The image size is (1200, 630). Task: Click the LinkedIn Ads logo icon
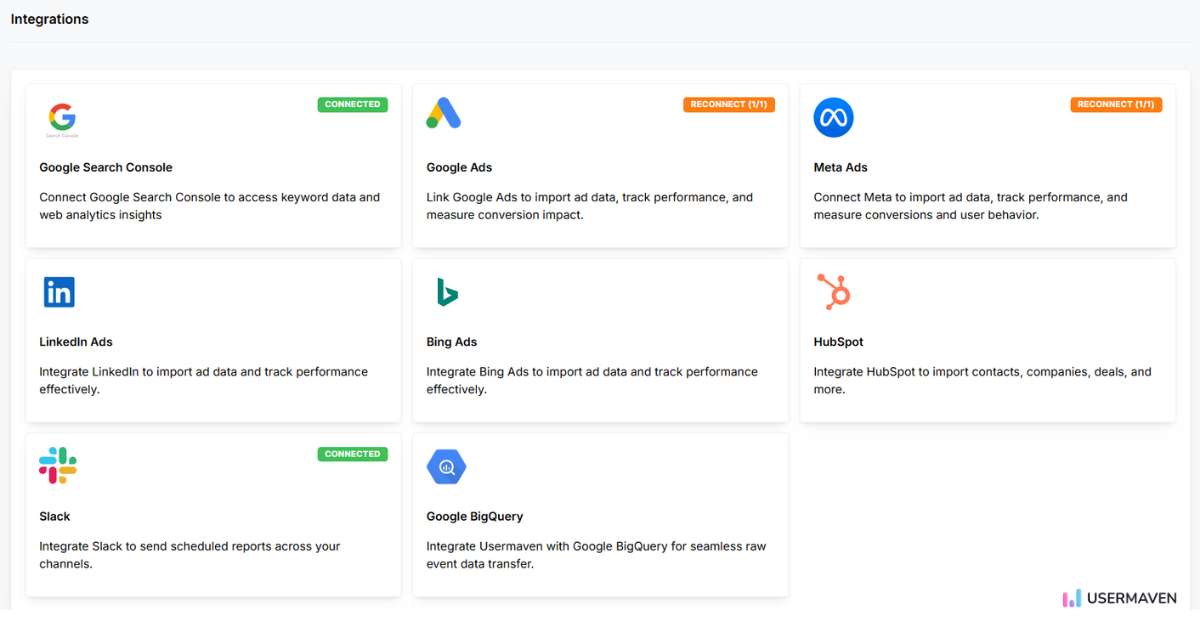click(59, 292)
